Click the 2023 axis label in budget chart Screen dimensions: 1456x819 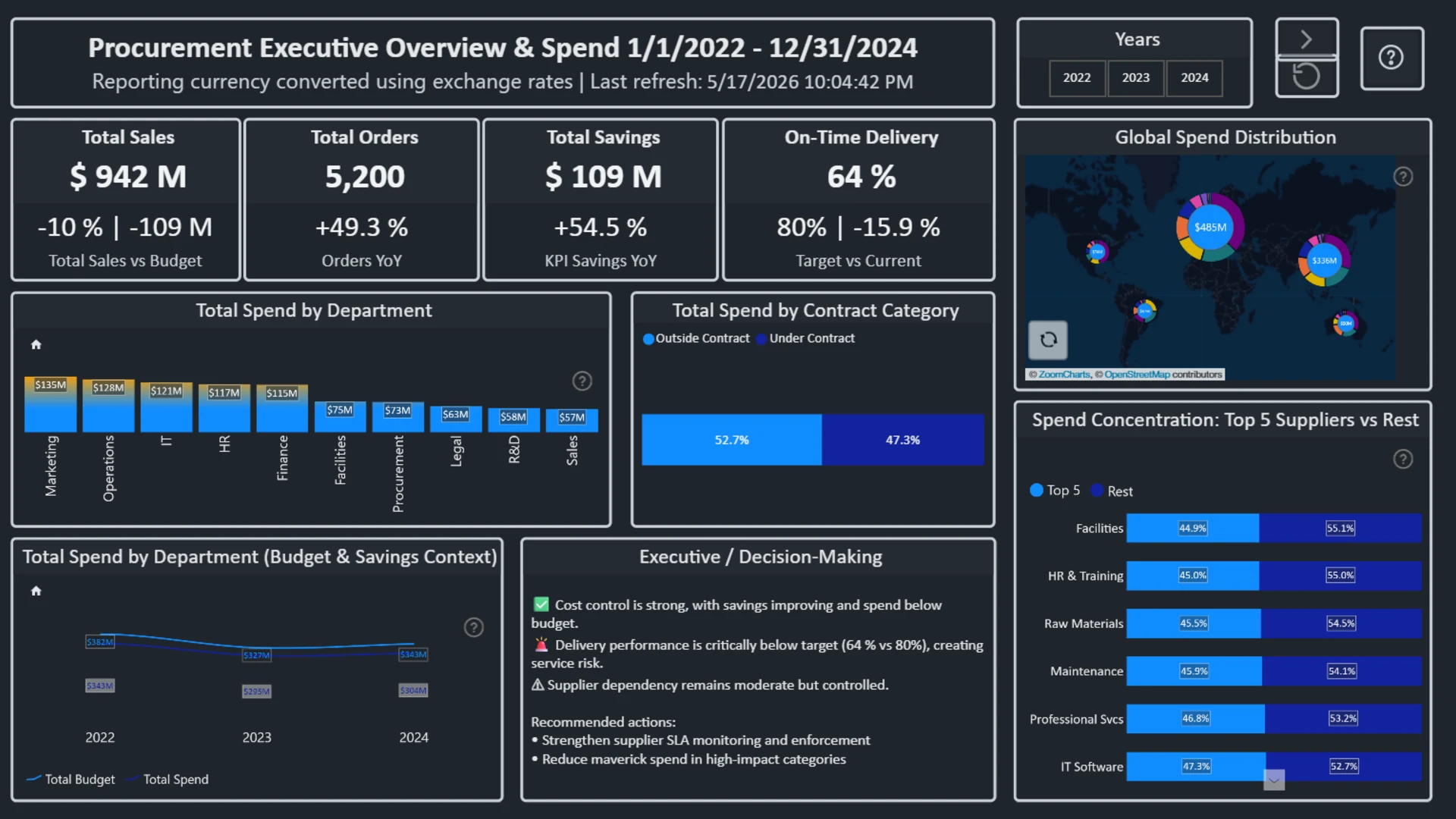click(257, 737)
